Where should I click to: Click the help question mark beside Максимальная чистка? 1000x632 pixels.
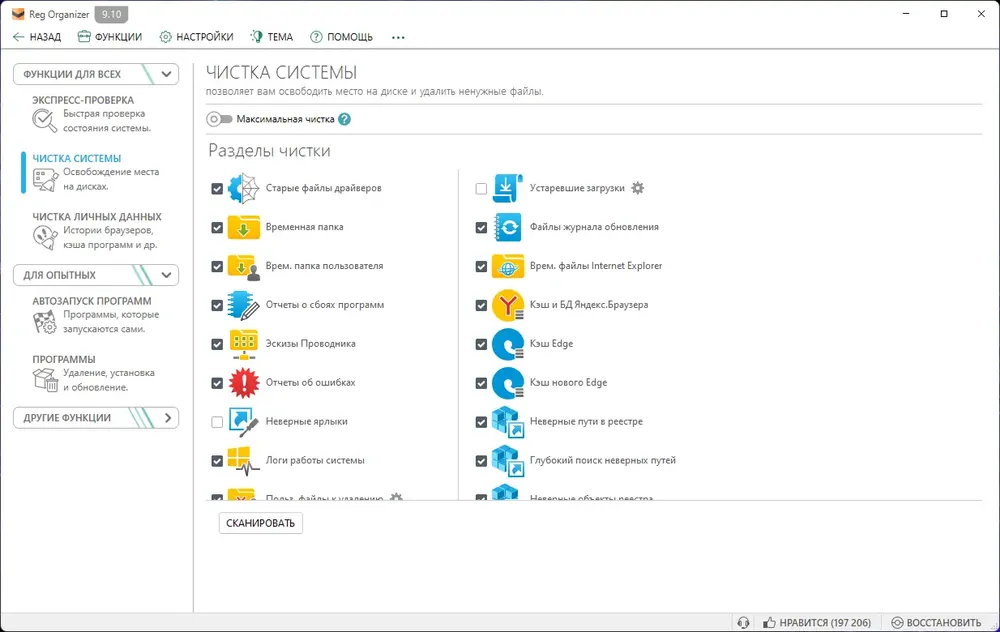344,119
